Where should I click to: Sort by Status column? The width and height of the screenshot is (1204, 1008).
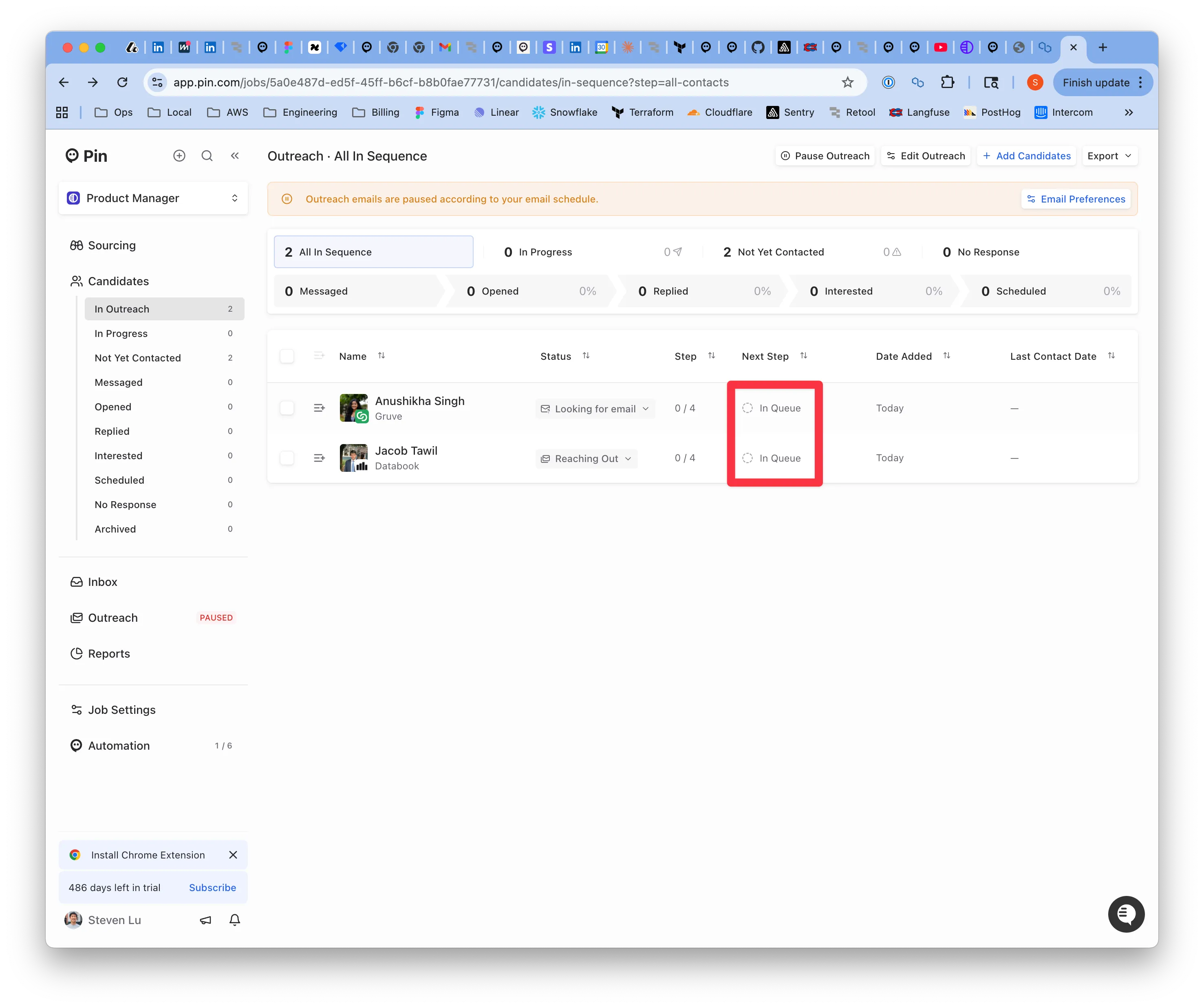(585, 356)
